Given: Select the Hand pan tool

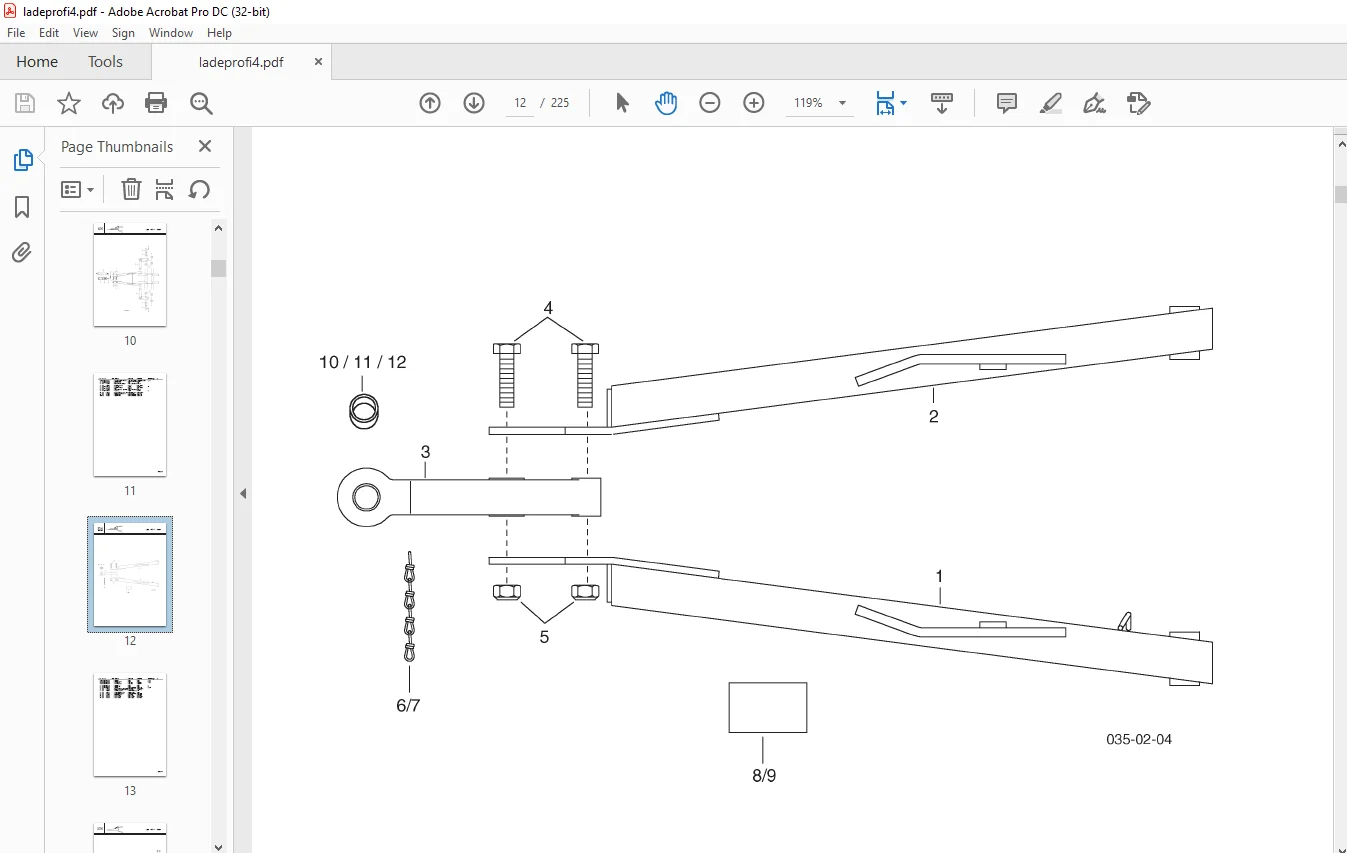Looking at the screenshot, I should 666,103.
